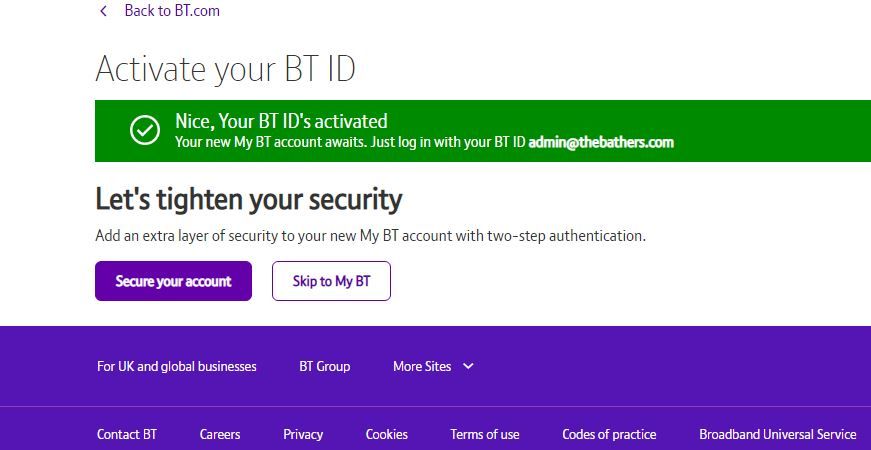Viewport: 871px width, 450px height.
Task: Click the Let's tighten your security heading
Action: click(x=248, y=199)
